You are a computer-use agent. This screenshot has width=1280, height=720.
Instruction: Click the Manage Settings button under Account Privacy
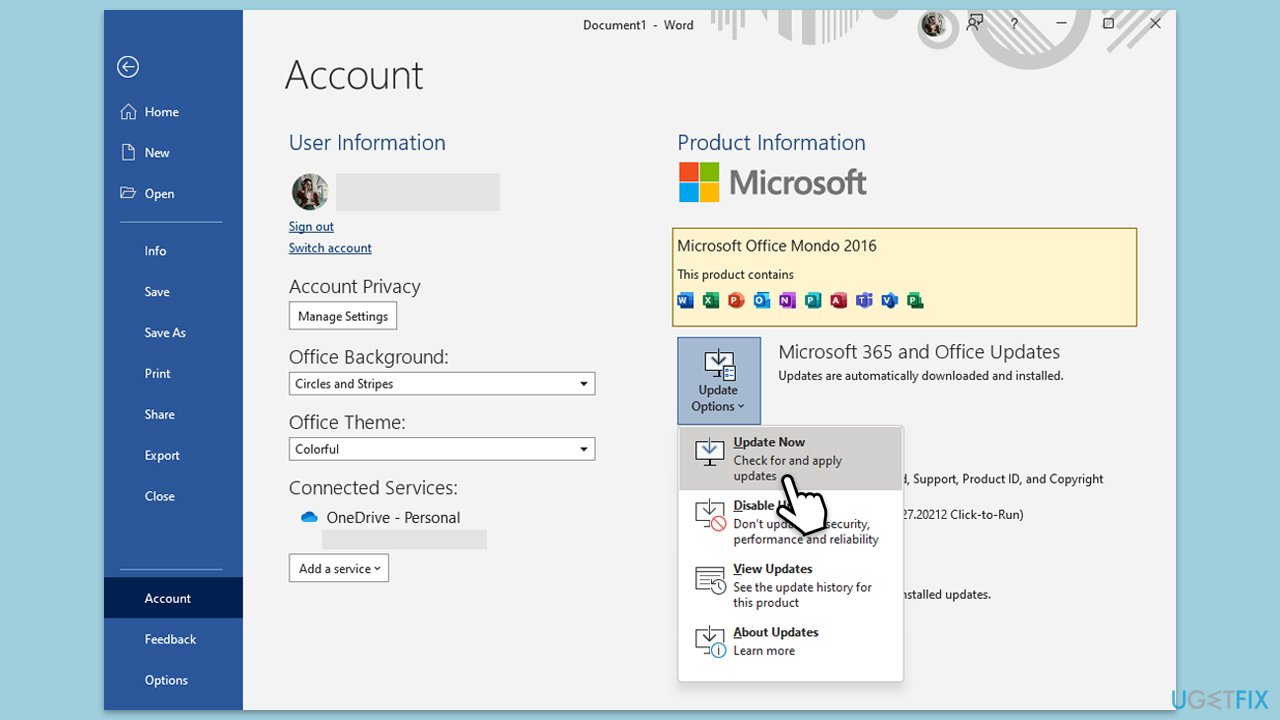[342, 315]
